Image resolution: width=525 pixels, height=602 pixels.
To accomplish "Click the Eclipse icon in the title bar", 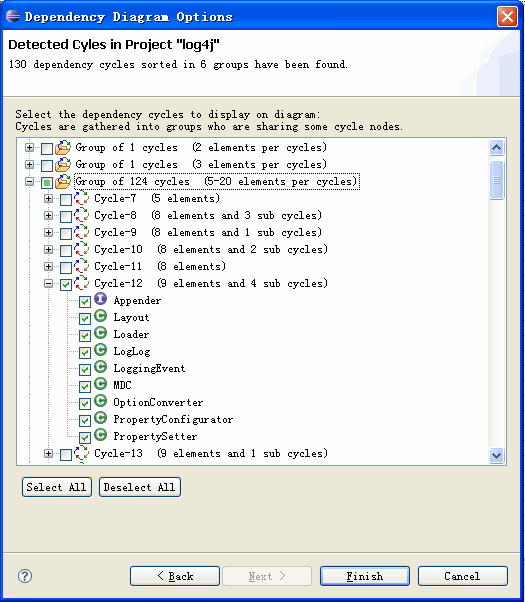I will point(13,16).
